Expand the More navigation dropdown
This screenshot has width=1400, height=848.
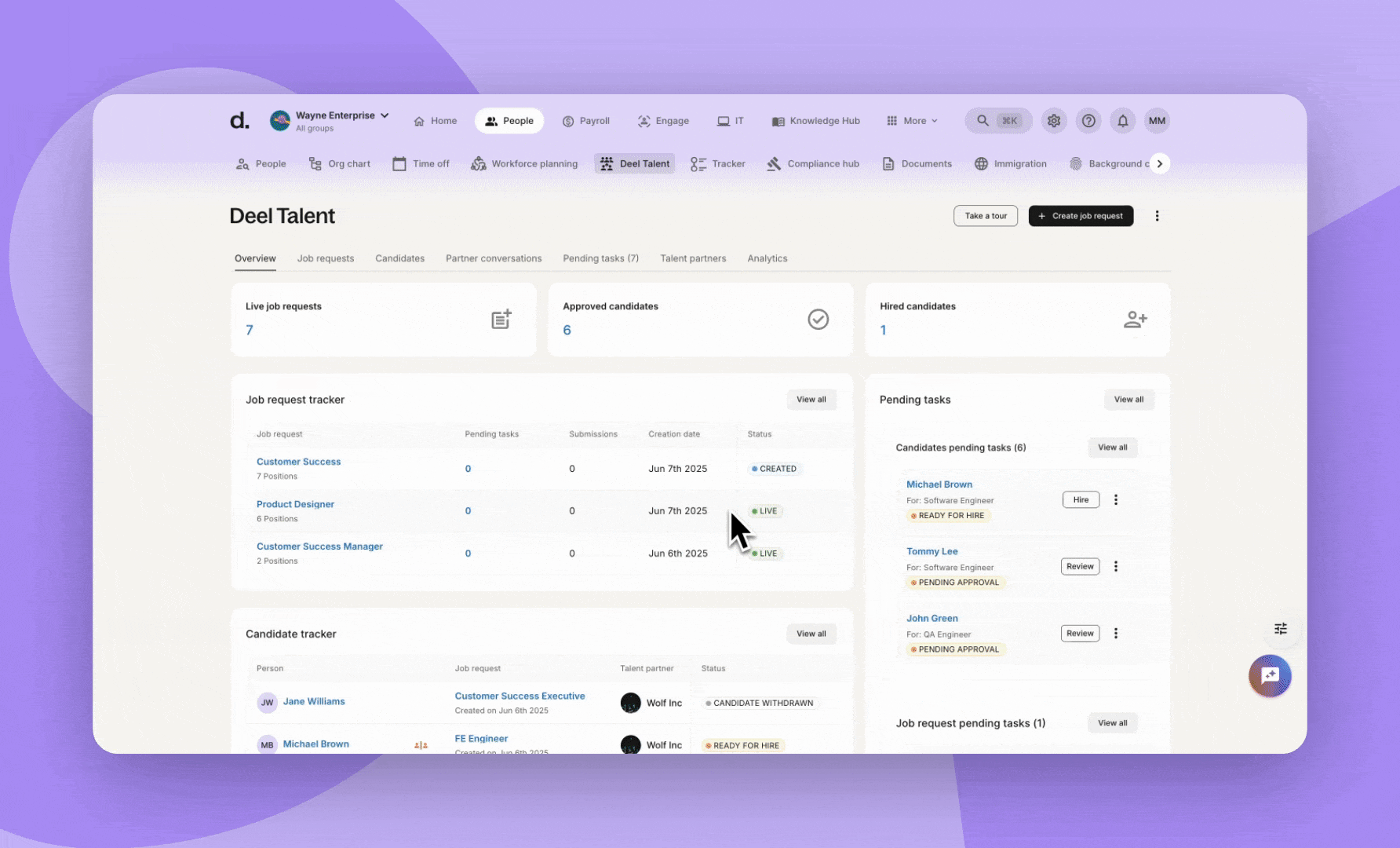[912, 121]
